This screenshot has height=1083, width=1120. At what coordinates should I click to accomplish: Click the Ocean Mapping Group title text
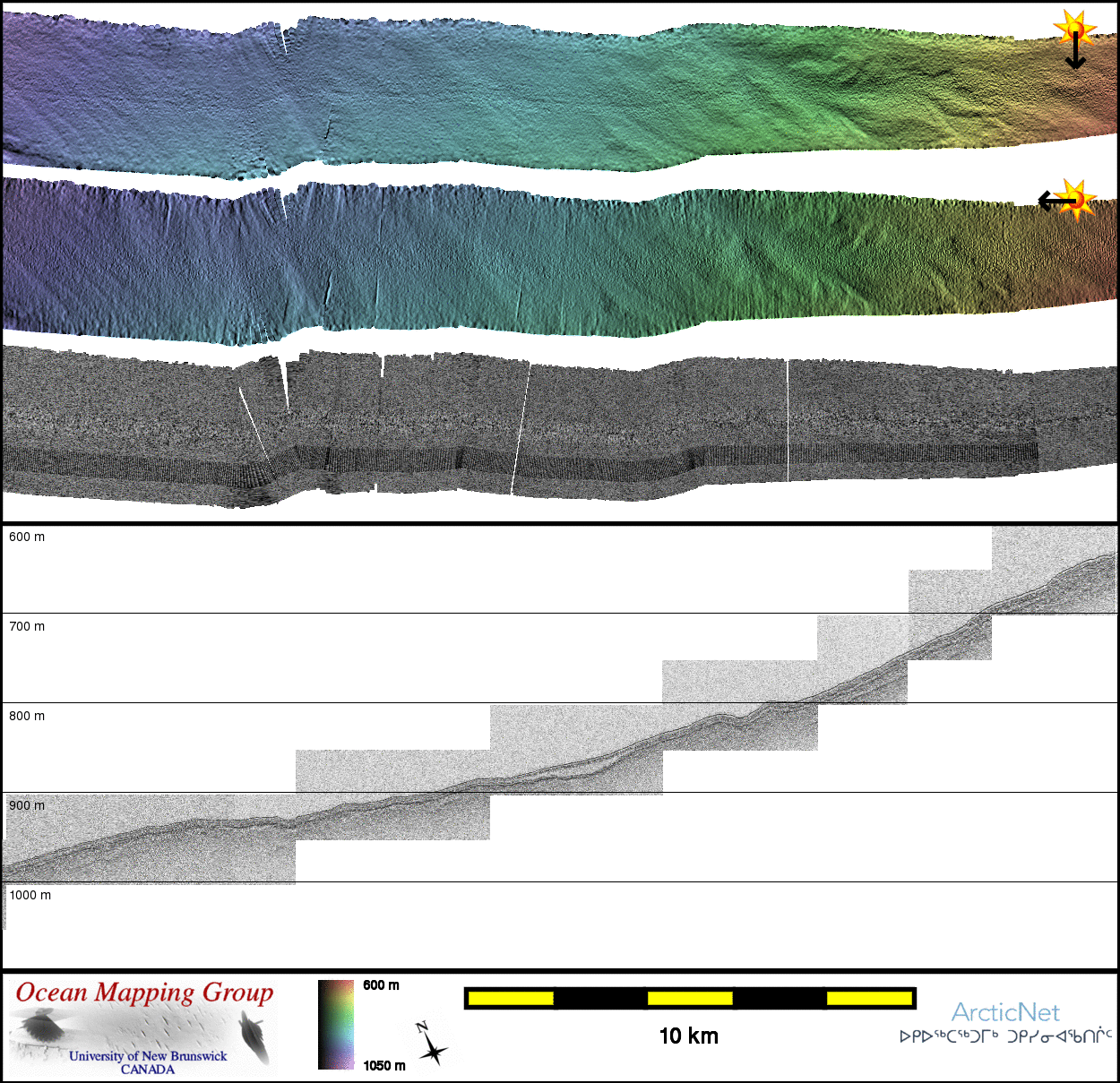(144, 993)
